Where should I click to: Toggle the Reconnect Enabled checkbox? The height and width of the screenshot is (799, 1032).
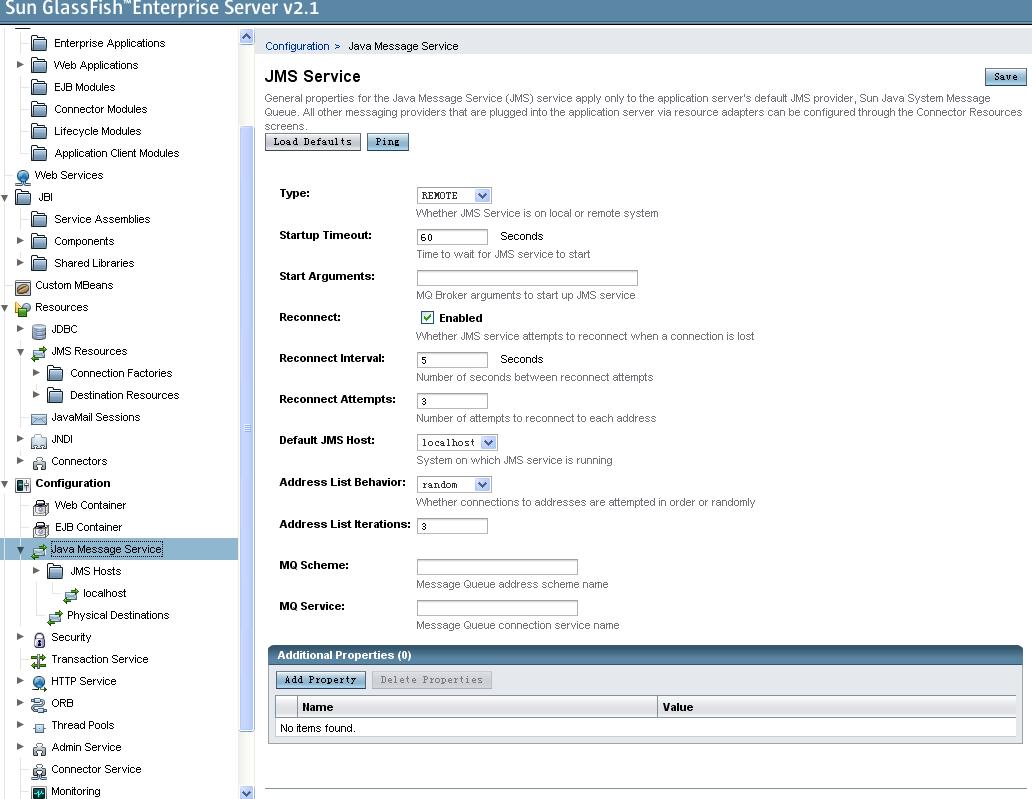coord(427,318)
